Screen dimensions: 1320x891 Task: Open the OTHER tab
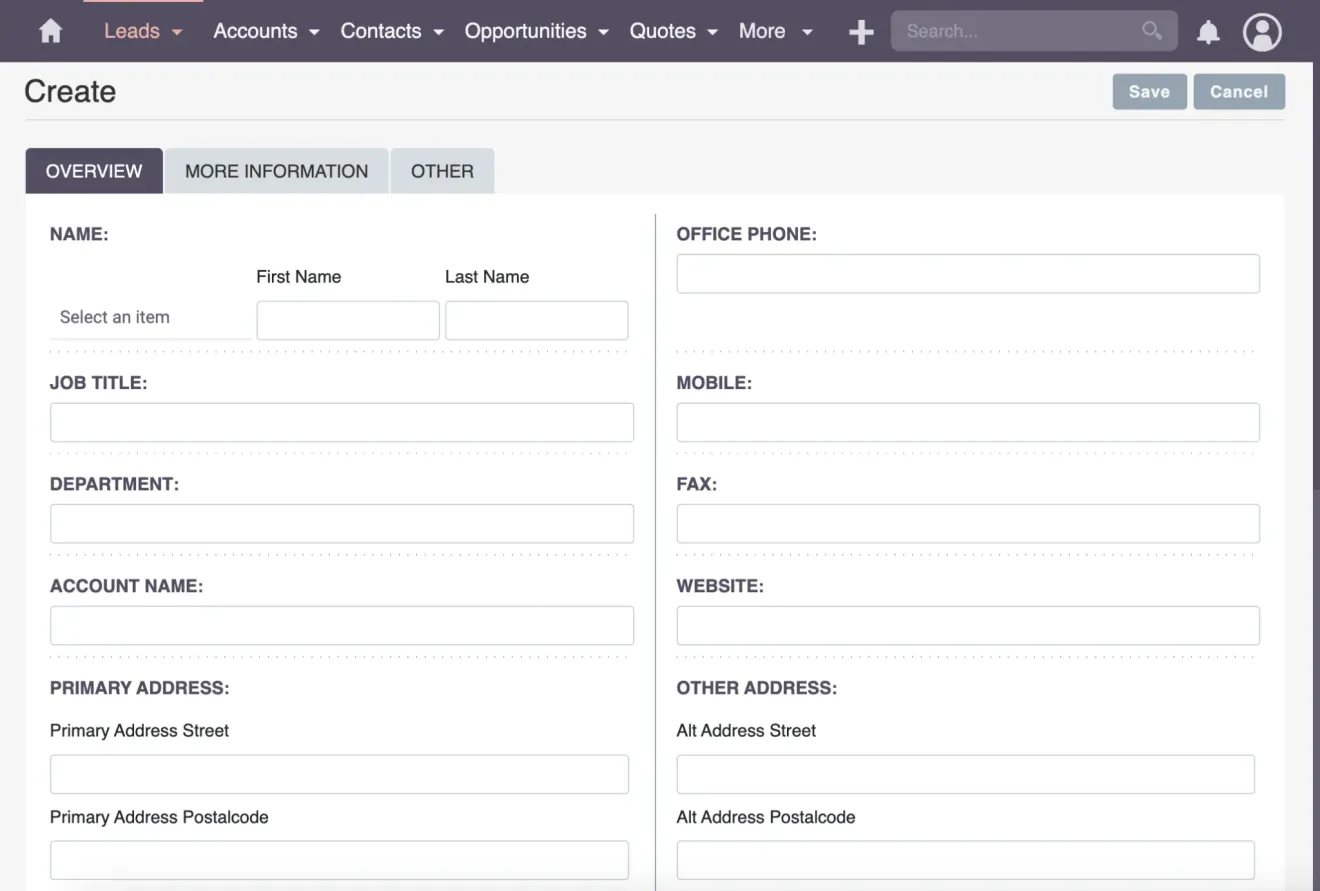tap(442, 171)
